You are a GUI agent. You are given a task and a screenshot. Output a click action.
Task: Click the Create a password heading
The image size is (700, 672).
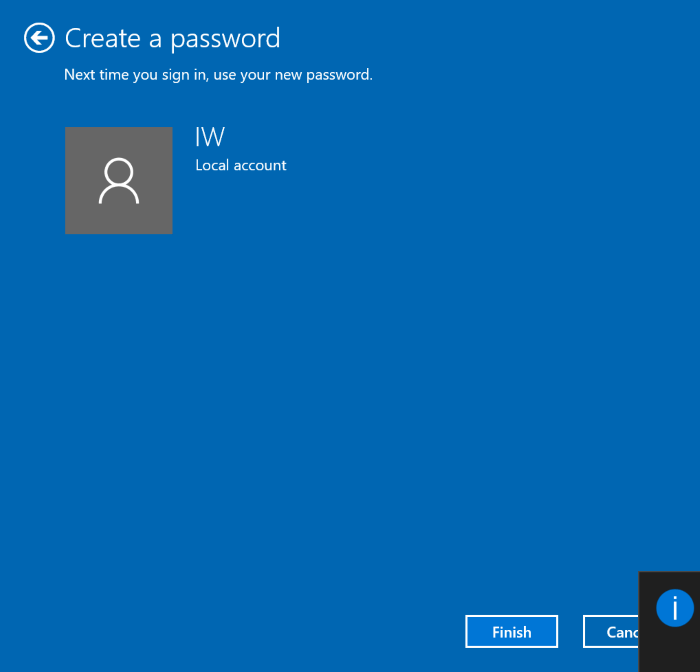172,38
